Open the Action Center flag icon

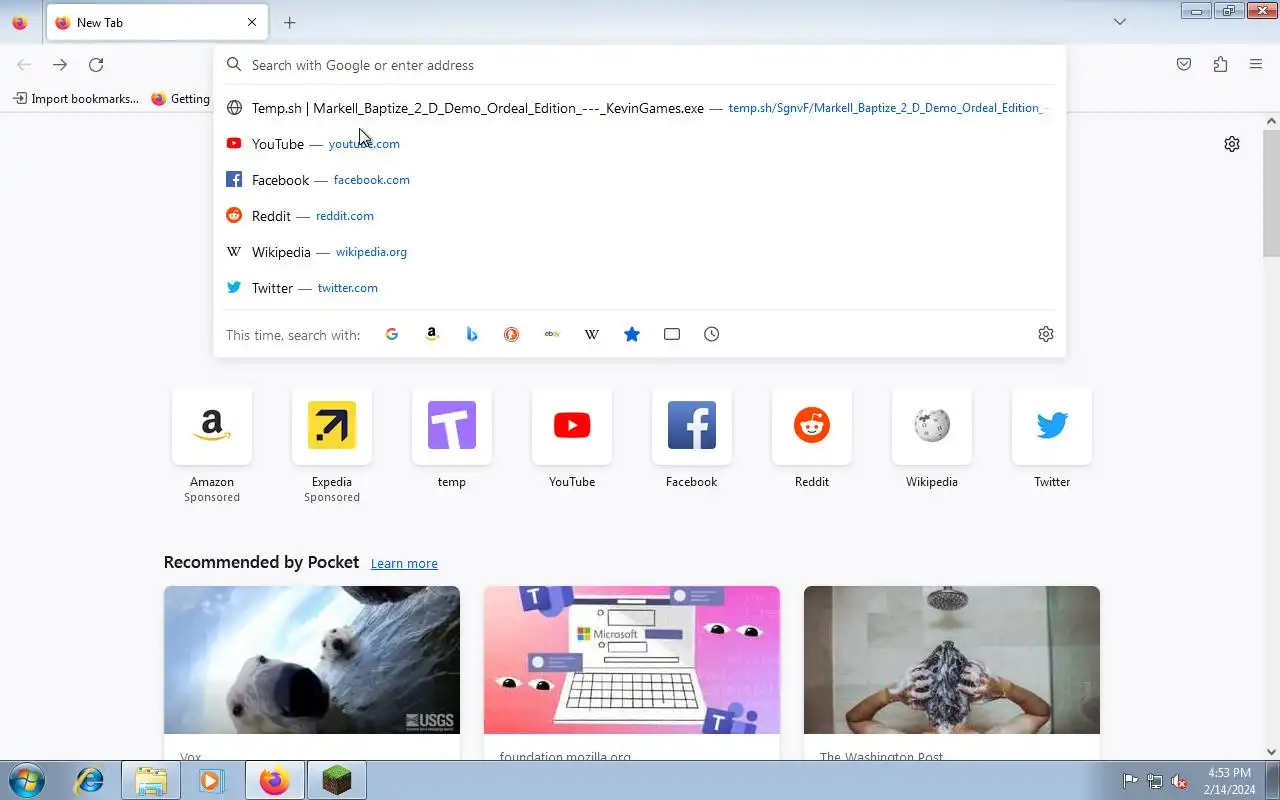[x=1130, y=781]
